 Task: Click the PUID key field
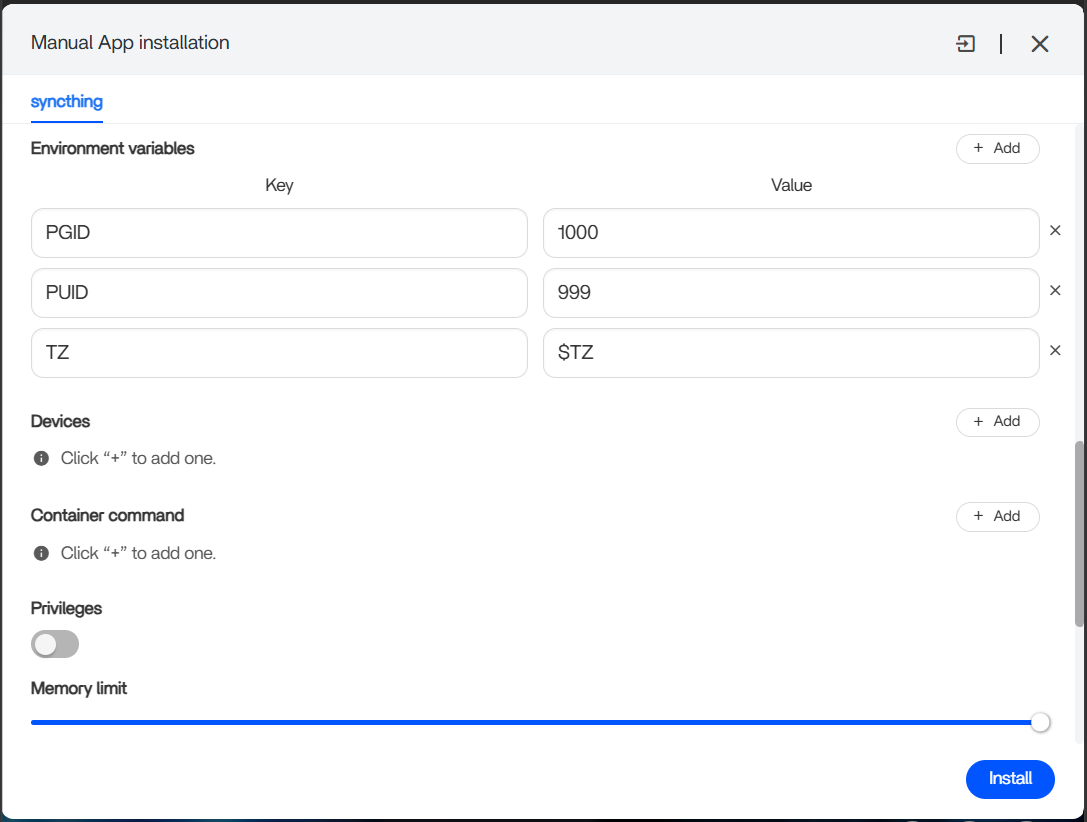click(x=279, y=293)
